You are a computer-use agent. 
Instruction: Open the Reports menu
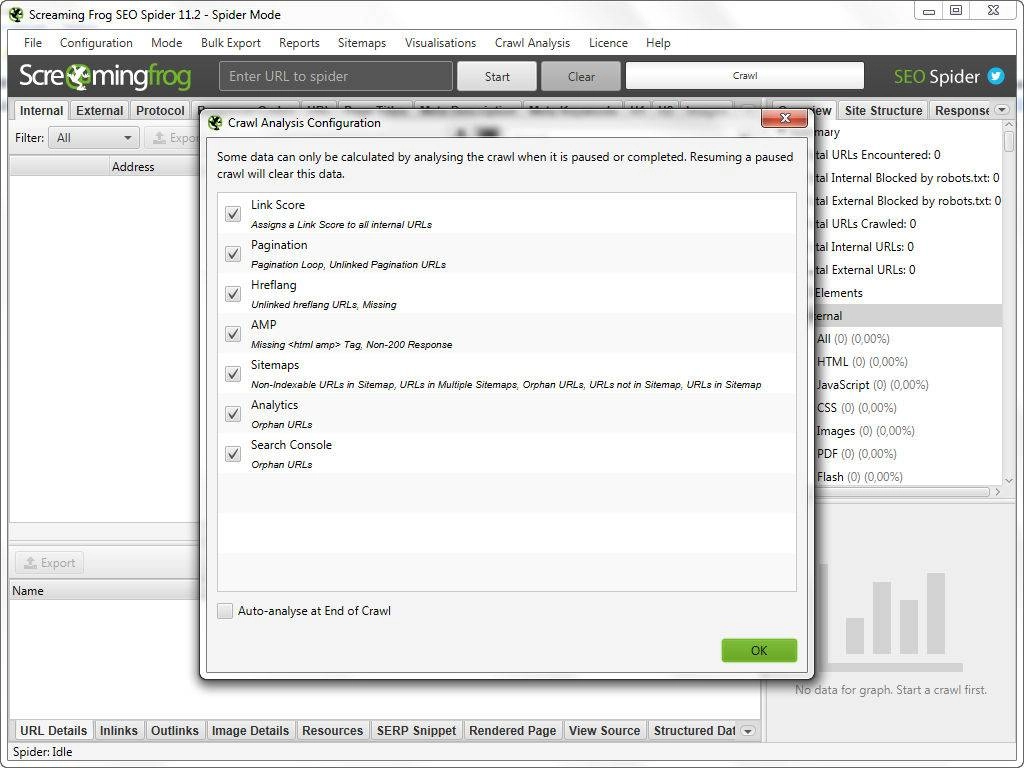coord(299,42)
